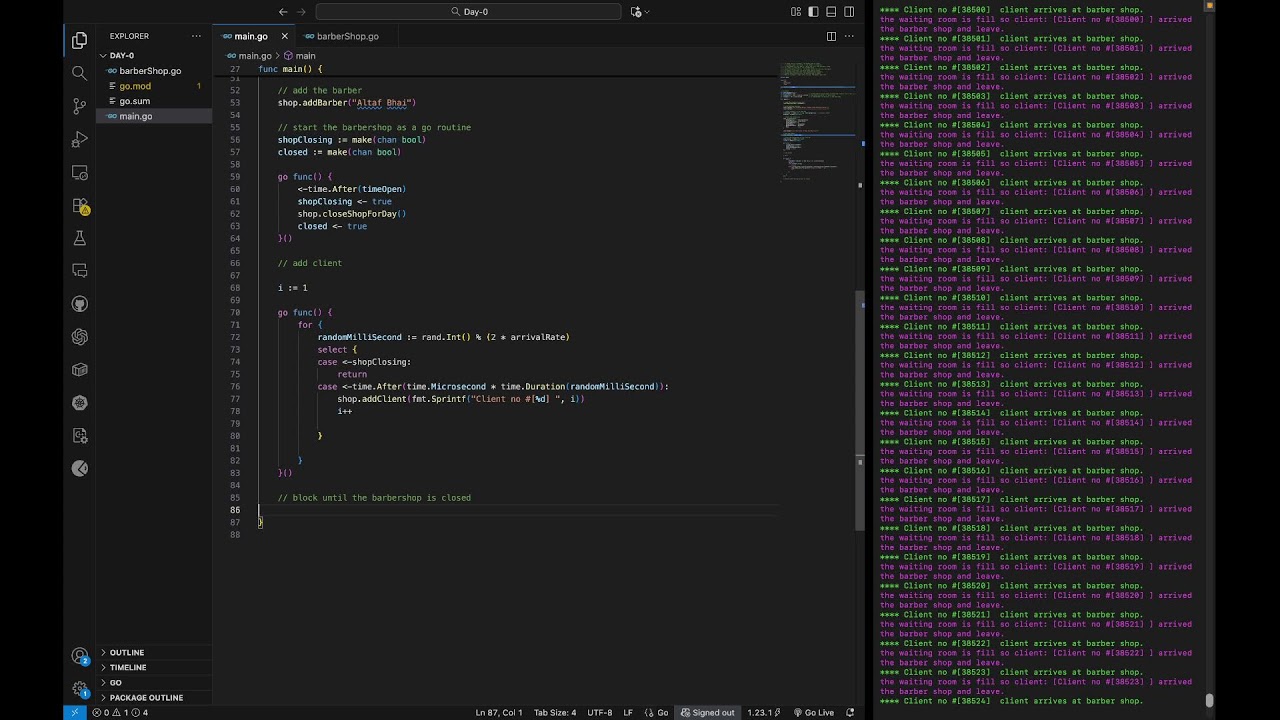The height and width of the screenshot is (720, 1280).
Task: Open the Accounts menu with badge
Action: (x=80, y=657)
